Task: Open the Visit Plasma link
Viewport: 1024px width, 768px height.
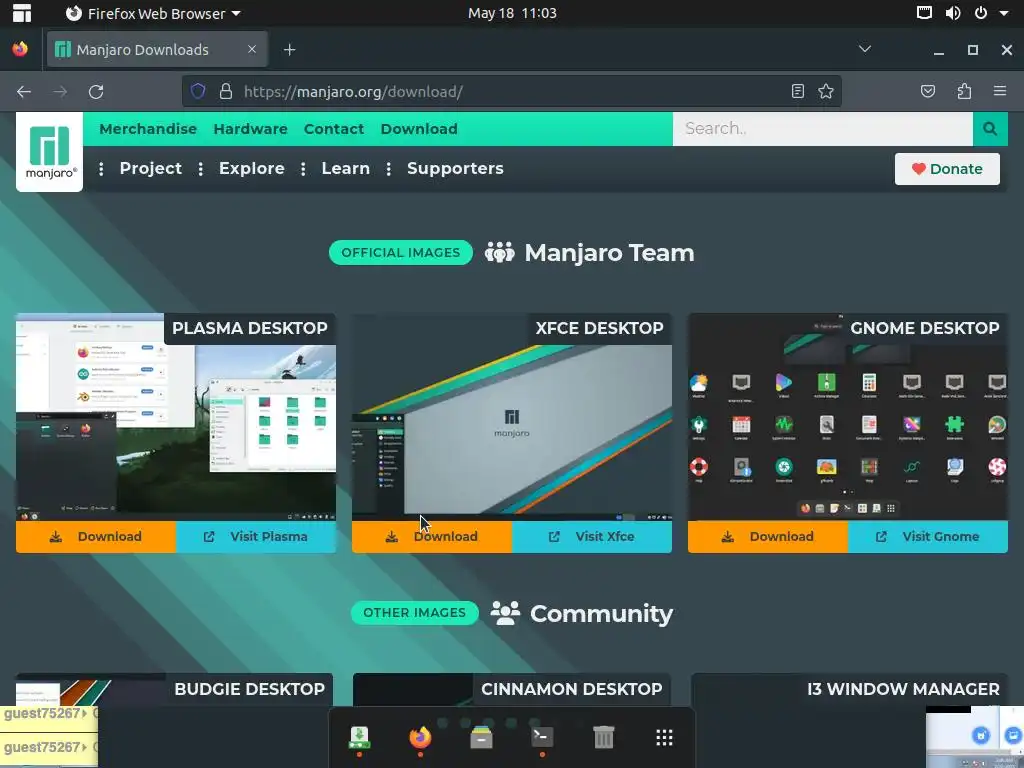Action: click(256, 537)
